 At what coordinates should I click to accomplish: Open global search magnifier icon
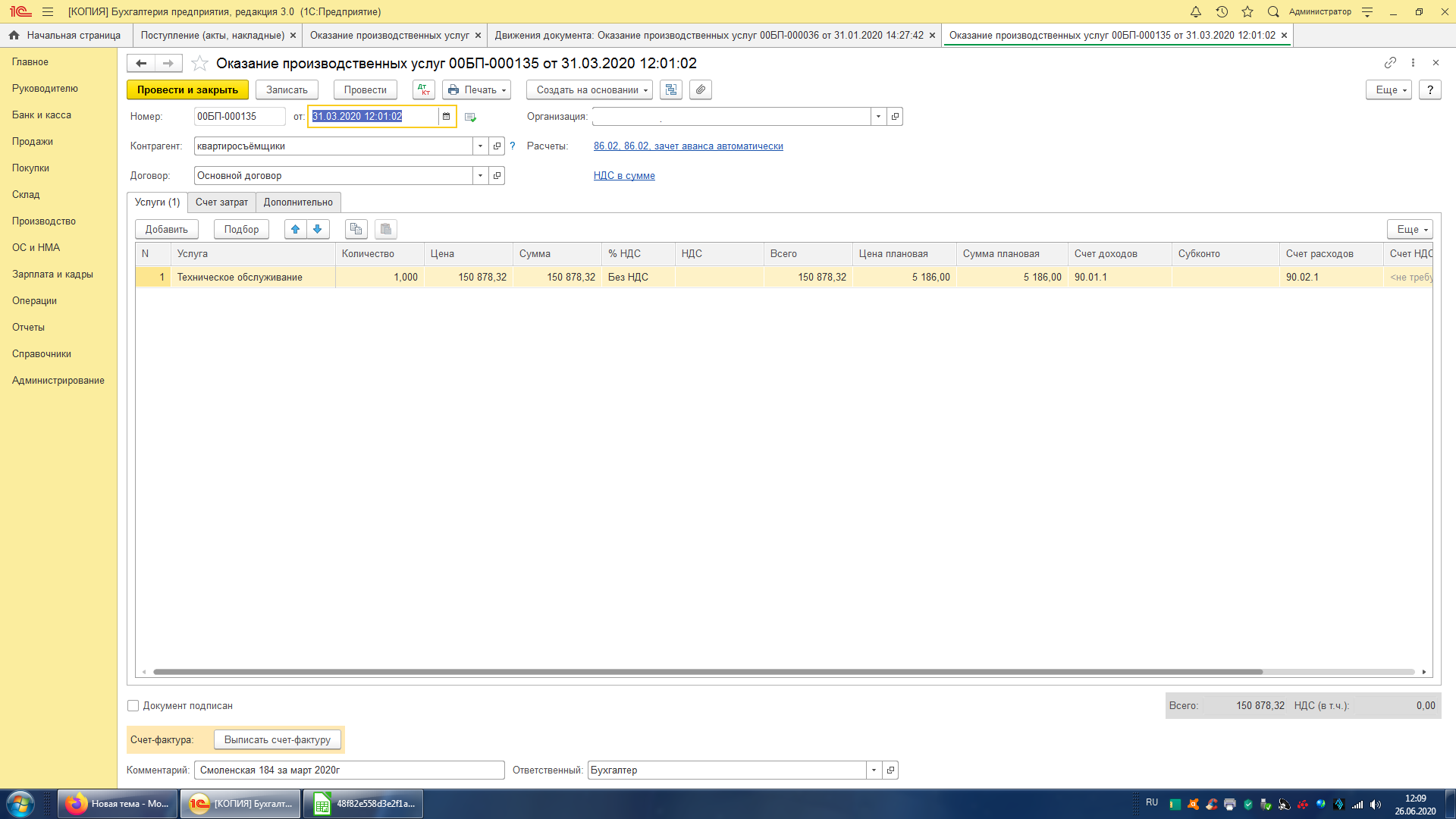(x=1273, y=11)
